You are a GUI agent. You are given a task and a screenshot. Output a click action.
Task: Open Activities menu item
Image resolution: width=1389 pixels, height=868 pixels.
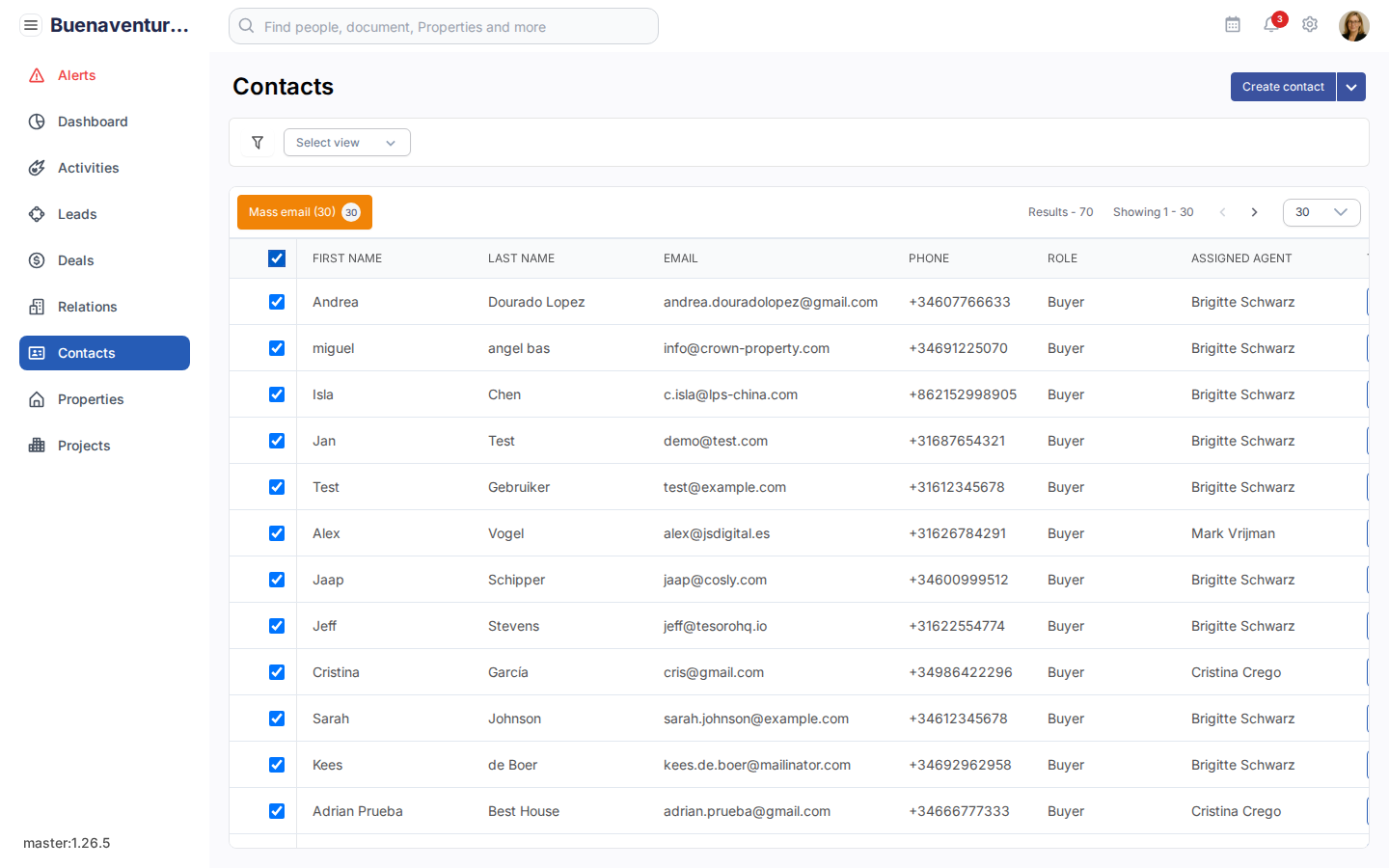[104, 168]
